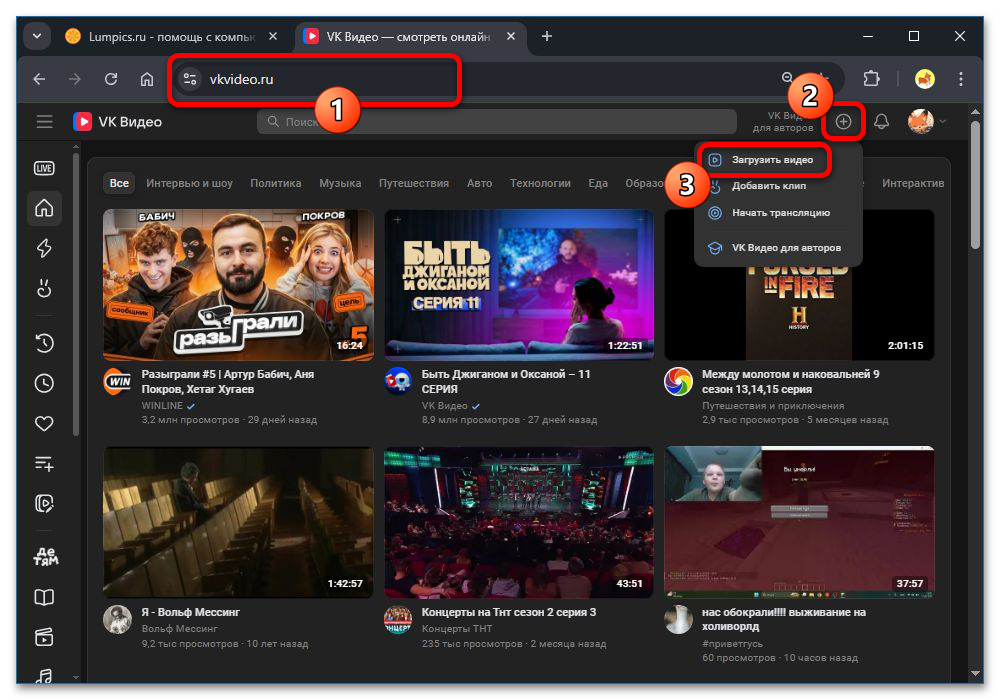Open the LIVE broadcasts sidebar icon

(44, 168)
